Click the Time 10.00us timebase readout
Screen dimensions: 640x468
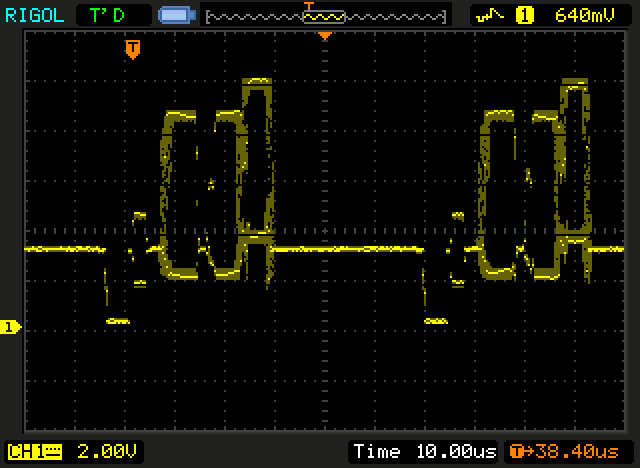click(x=424, y=451)
